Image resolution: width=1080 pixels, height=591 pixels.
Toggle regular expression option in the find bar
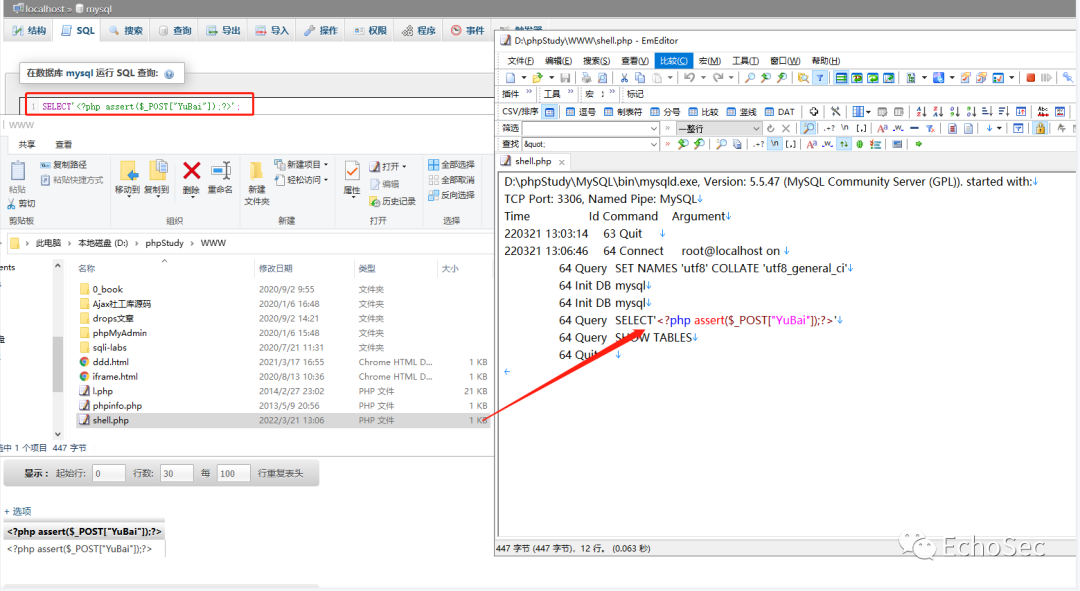(758, 144)
